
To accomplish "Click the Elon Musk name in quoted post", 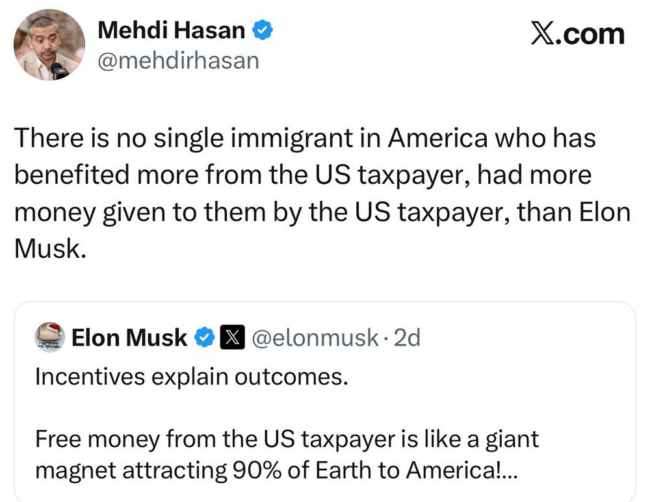I will [129, 339].
